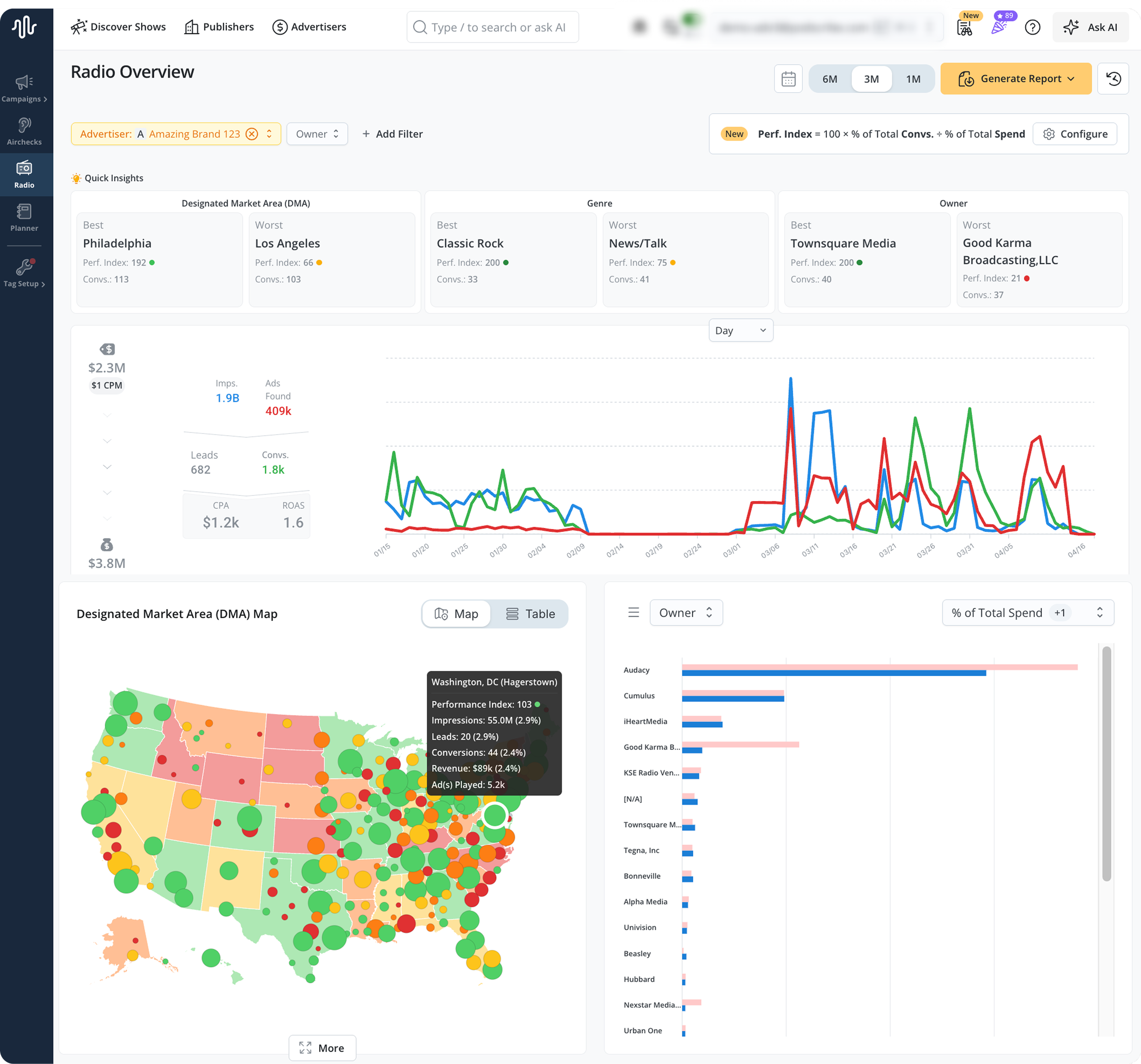Screen dimensions: 1141x1064
Task: Remove the Amazing Brand 123 filter
Action: click(x=251, y=134)
